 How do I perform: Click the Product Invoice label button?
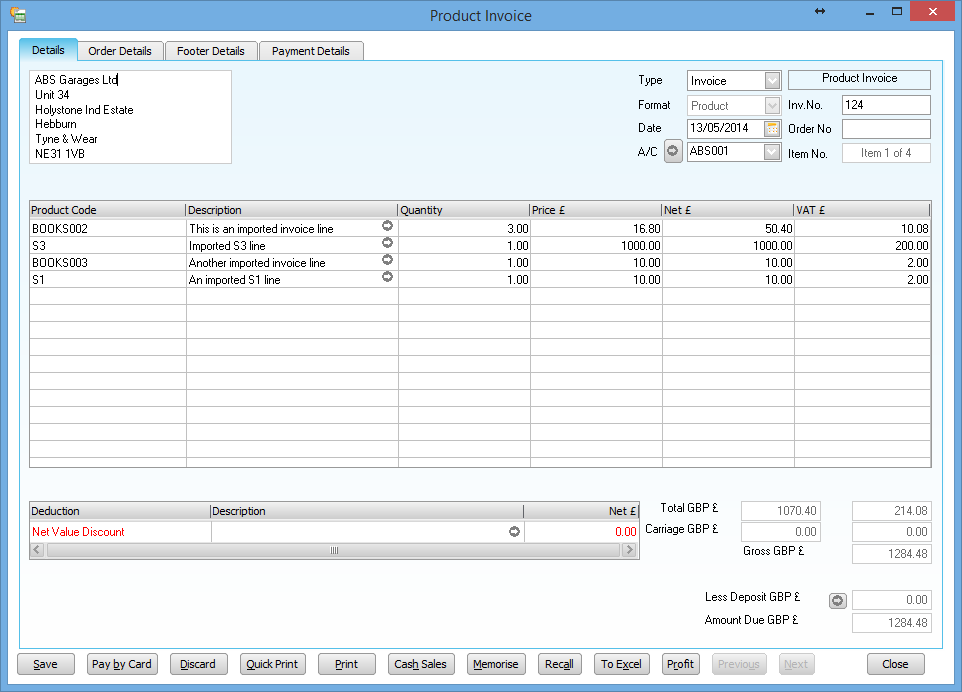click(x=860, y=79)
